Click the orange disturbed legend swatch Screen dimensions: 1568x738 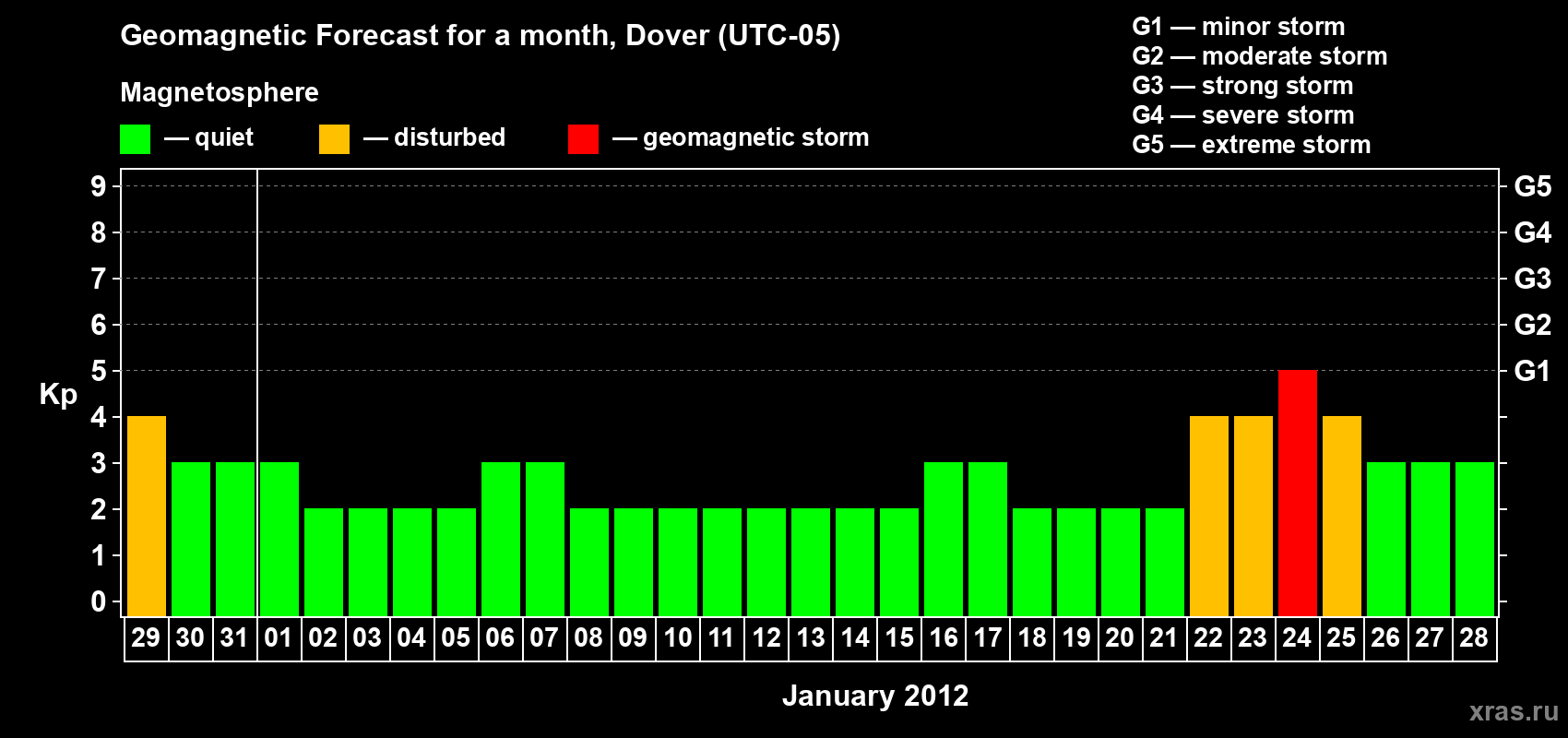[334, 139]
